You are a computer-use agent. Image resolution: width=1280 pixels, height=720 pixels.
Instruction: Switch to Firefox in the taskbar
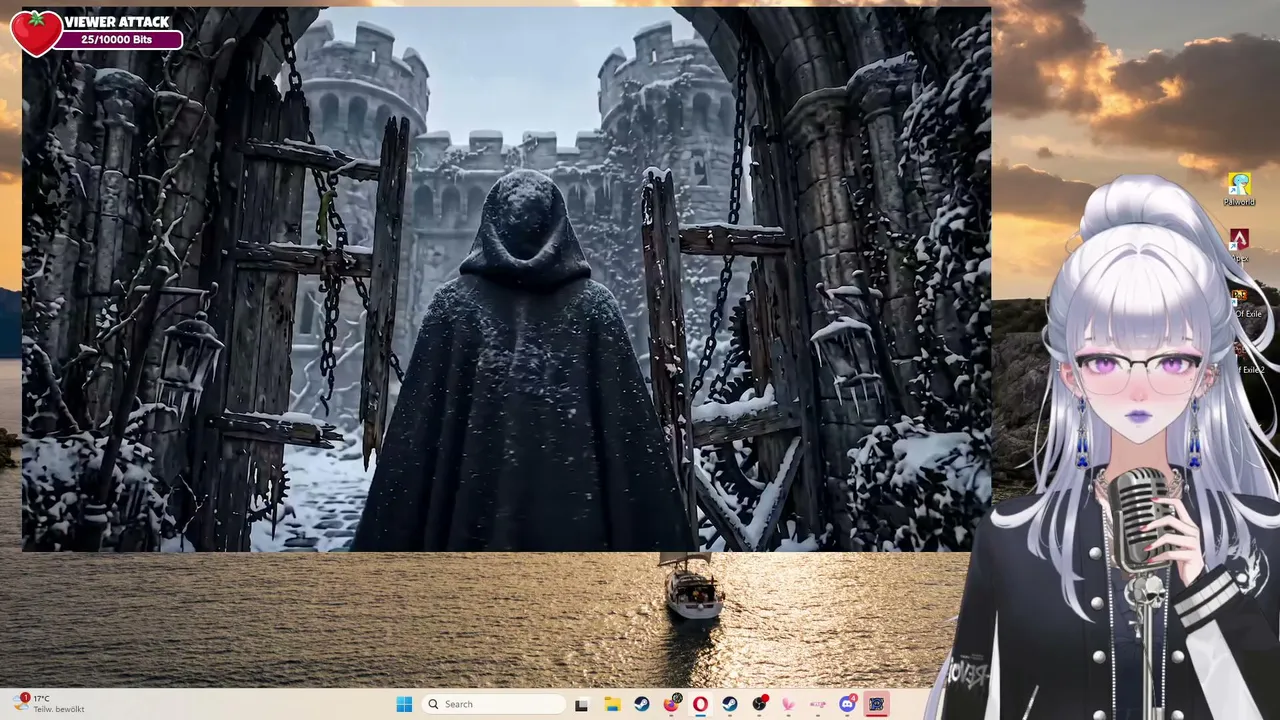pos(671,704)
